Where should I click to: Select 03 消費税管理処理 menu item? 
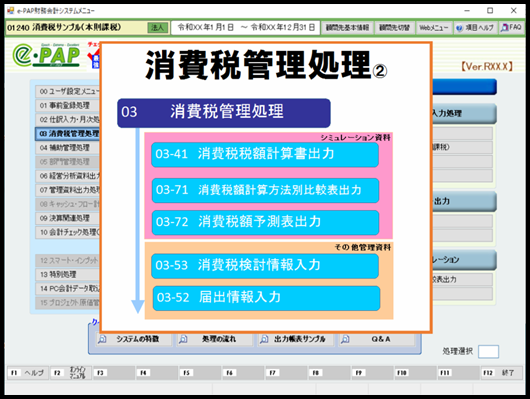(x=68, y=134)
